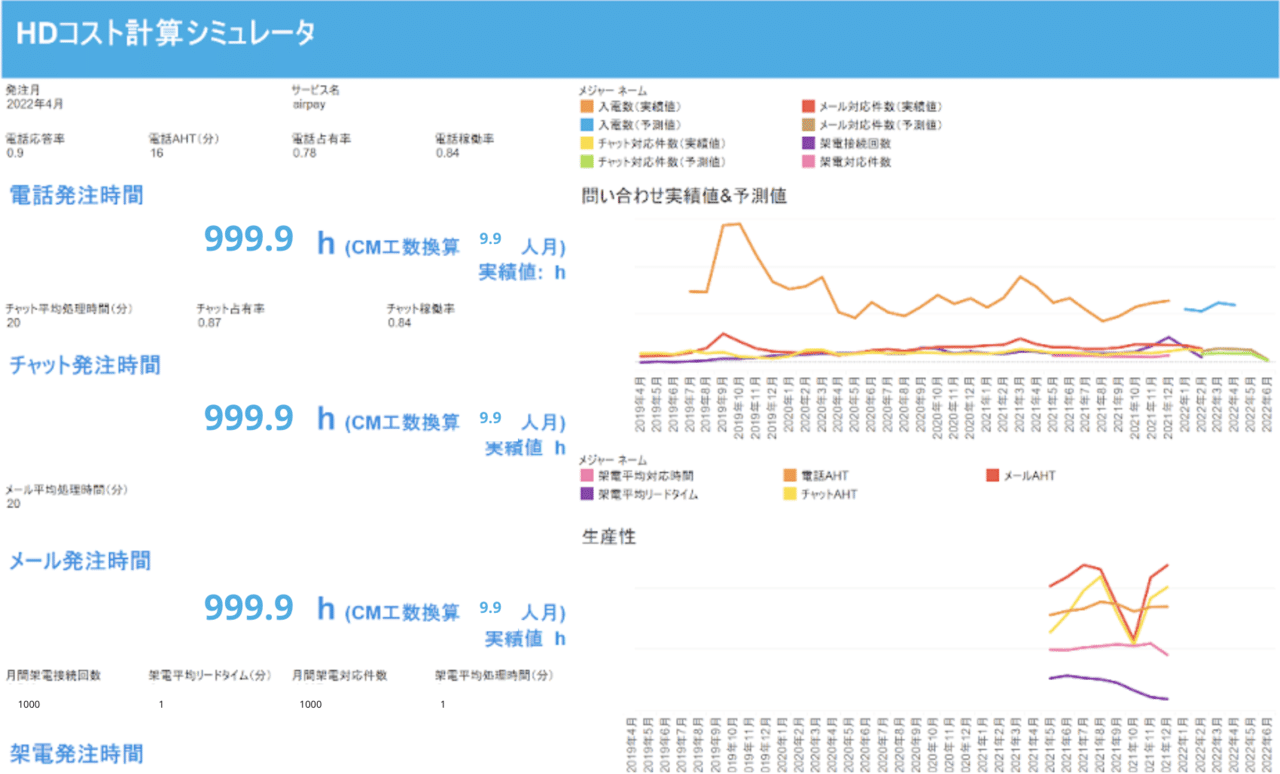Click the blue 入電数(予測値) forecast line segment

point(1210,306)
